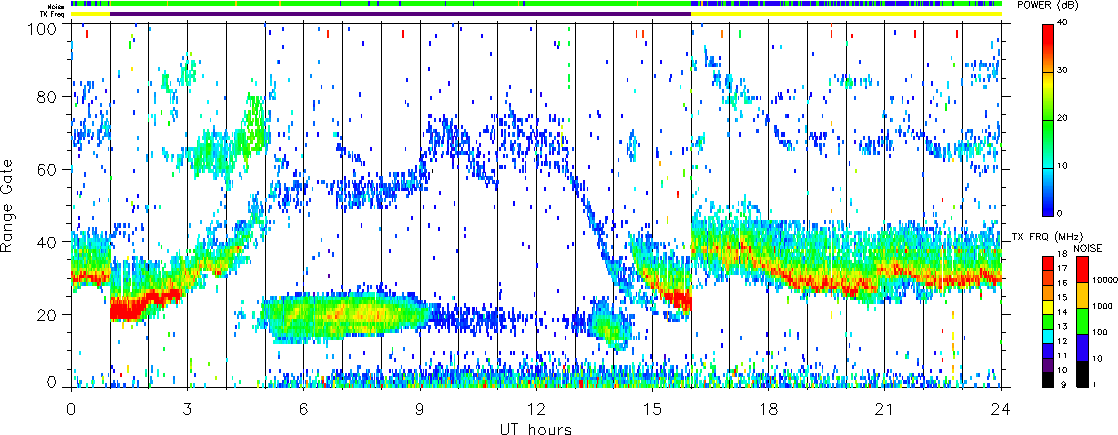This screenshot has height=435, width=1118.
Task: Click the "1" label on the NOISE legend
Action: coord(1094,384)
